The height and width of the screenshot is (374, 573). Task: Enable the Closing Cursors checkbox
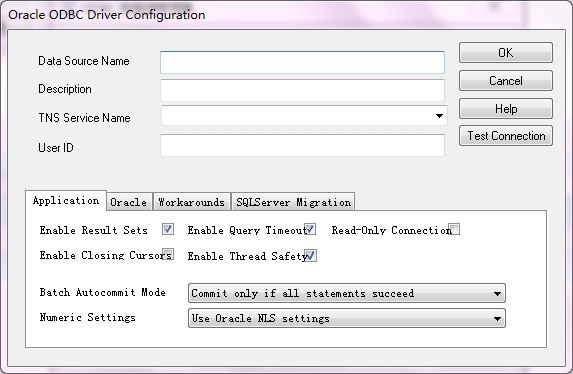pos(168,254)
